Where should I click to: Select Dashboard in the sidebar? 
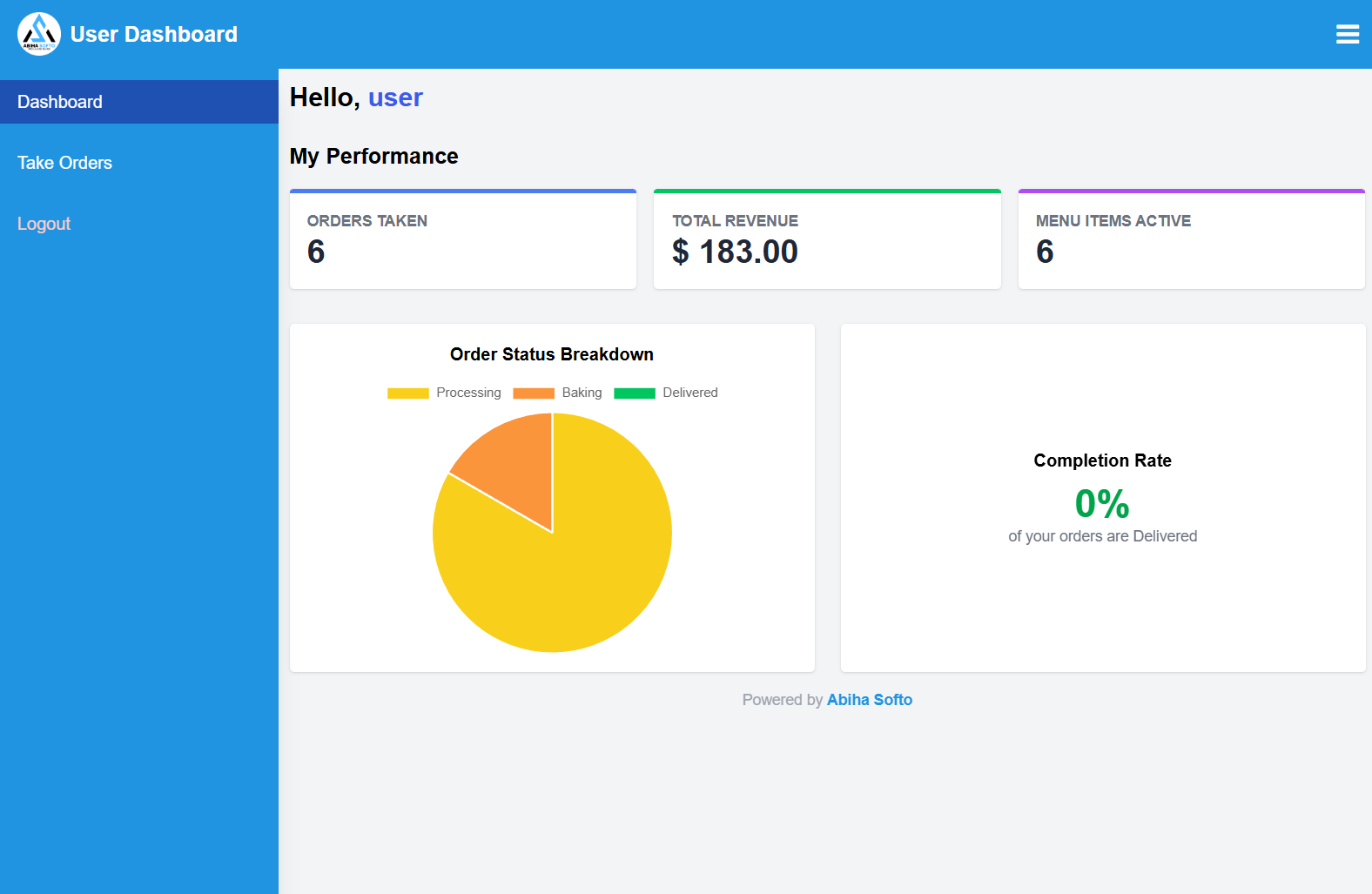coord(139,102)
